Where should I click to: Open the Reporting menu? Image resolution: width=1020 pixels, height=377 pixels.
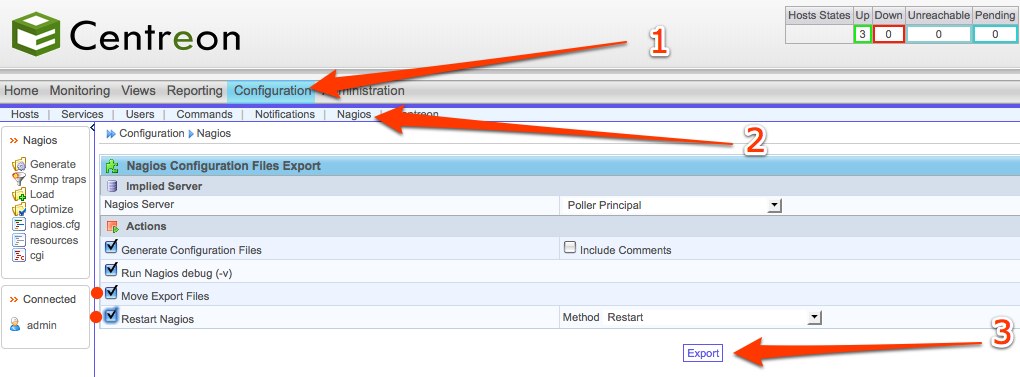click(195, 90)
